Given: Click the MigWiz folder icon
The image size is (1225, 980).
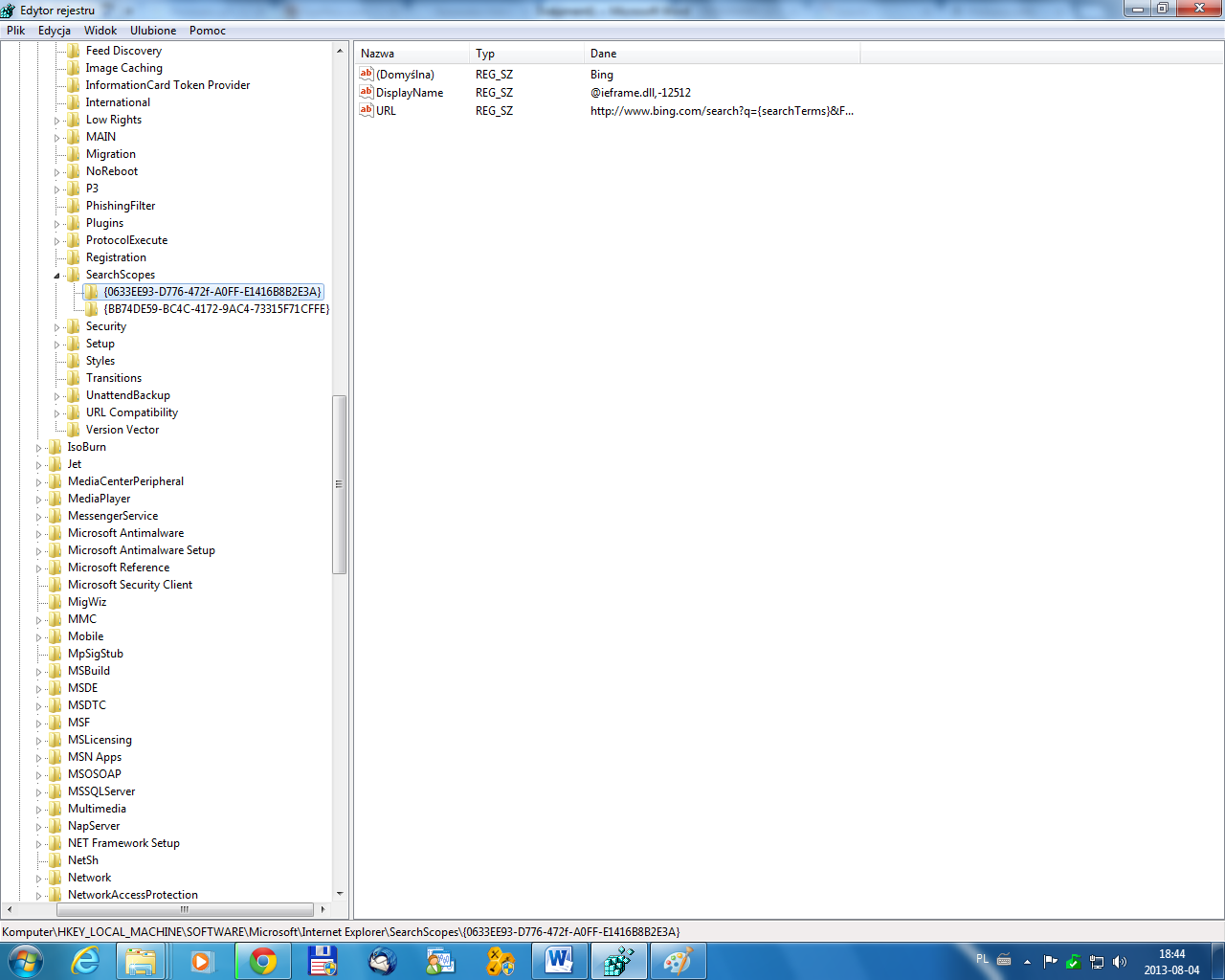Looking at the screenshot, I should point(56,602).
